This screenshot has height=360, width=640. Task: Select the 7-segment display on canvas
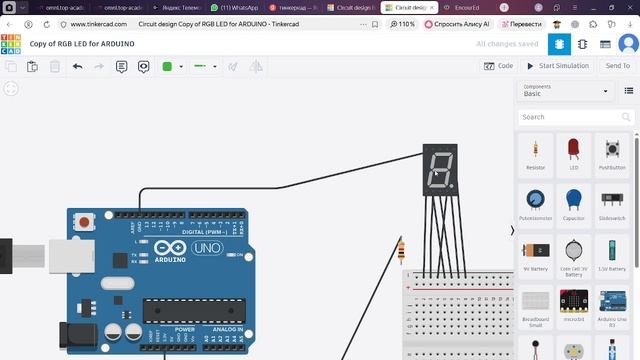coord(440,169)
